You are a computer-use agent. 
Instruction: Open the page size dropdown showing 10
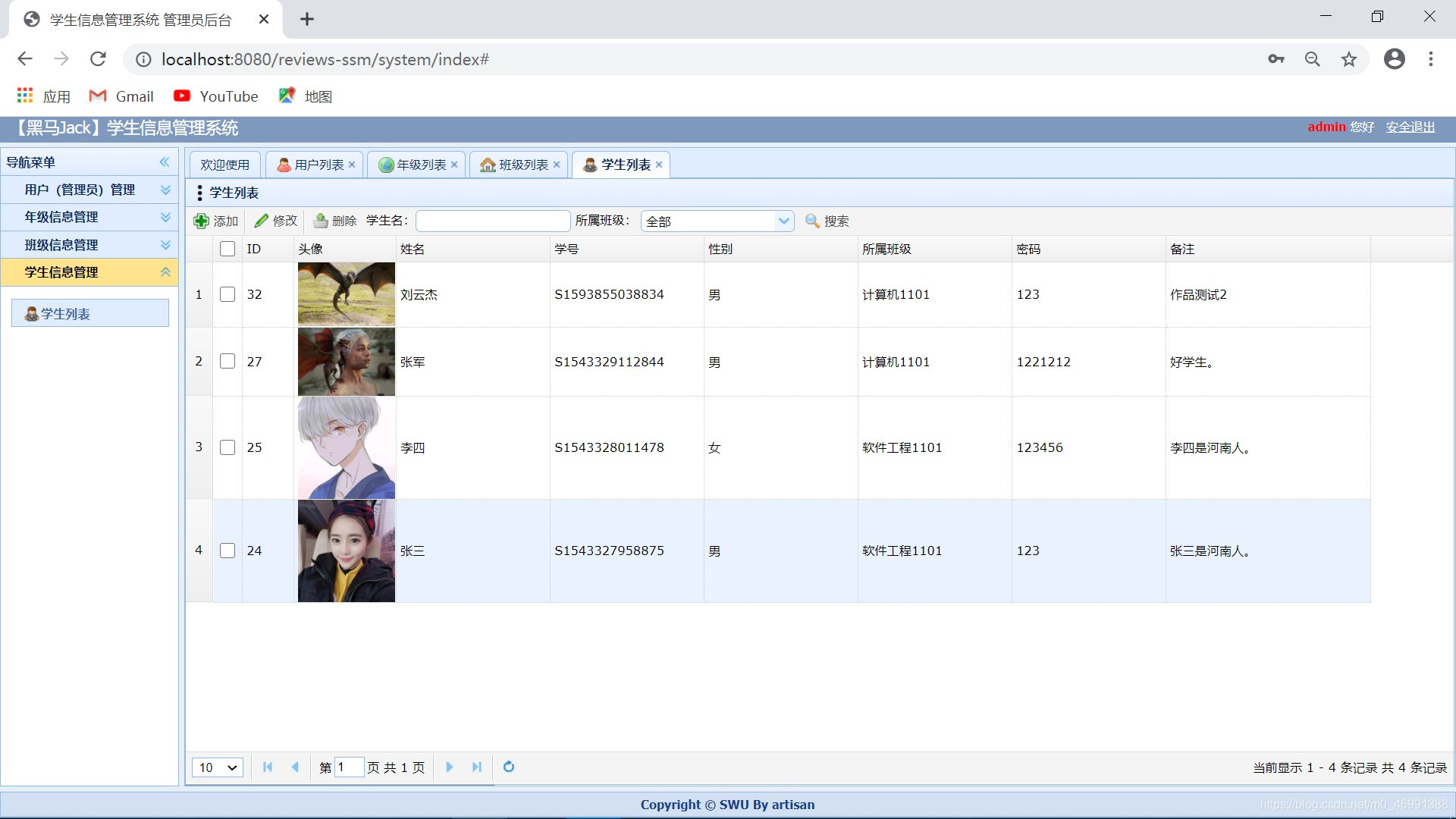(218, 767)
